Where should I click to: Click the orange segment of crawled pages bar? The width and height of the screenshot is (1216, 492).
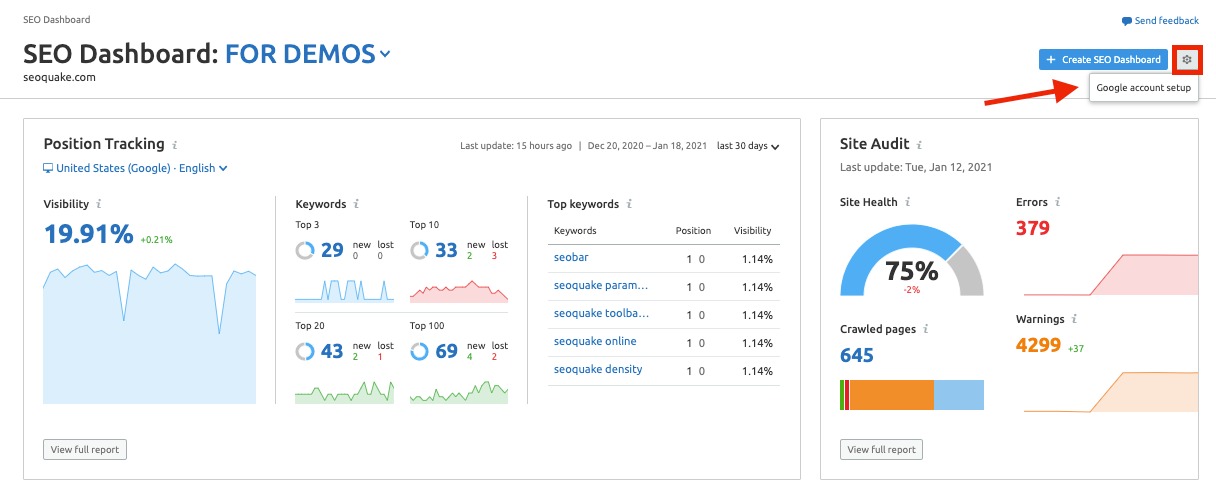pyautogui.click(x=892, y=395)
